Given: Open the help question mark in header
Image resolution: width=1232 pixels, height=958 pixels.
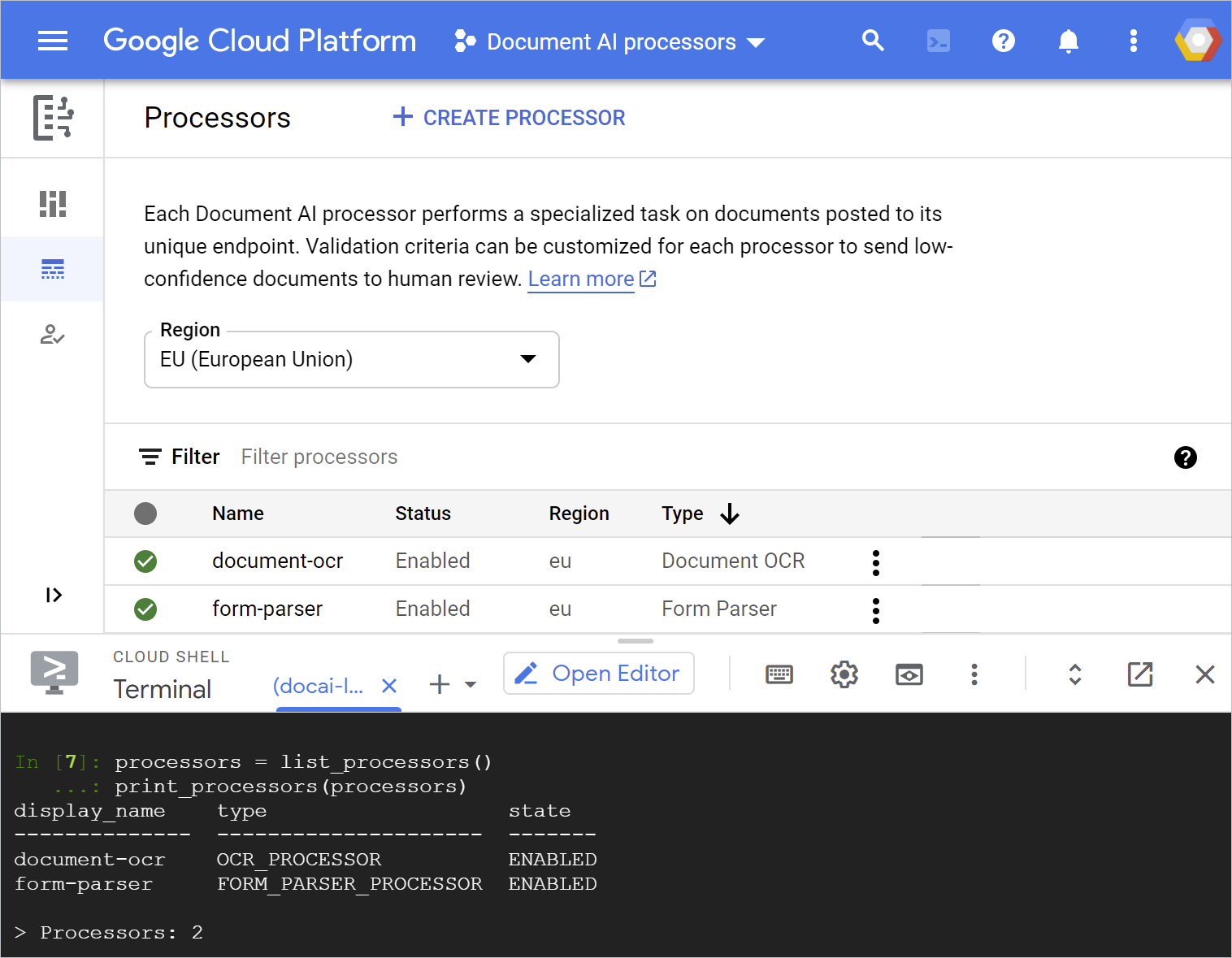Looking at the screenshot, I should coord(1003,41).
